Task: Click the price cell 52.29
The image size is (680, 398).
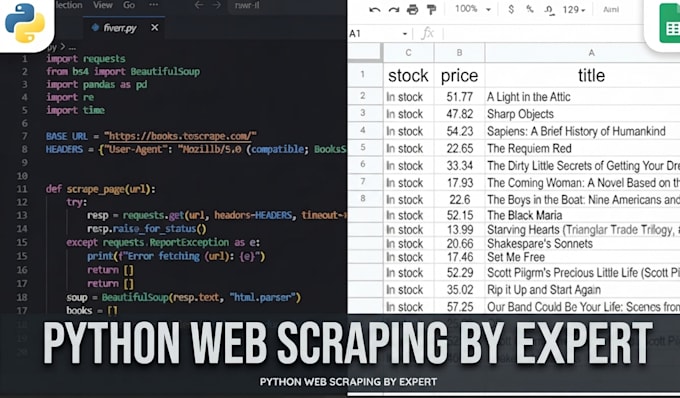Action: click(459, 273)
